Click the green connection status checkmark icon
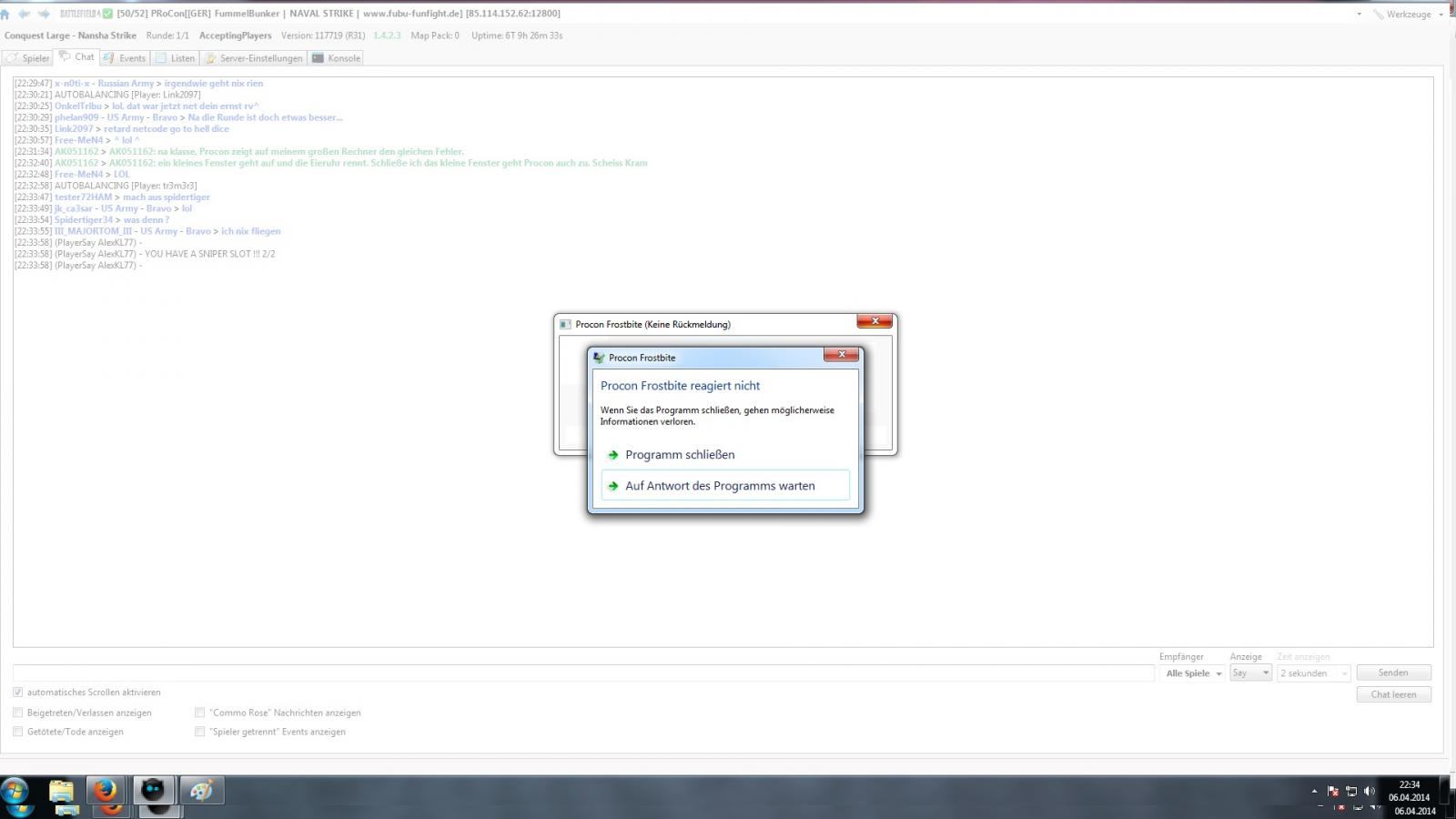 [x=108, y=14]
